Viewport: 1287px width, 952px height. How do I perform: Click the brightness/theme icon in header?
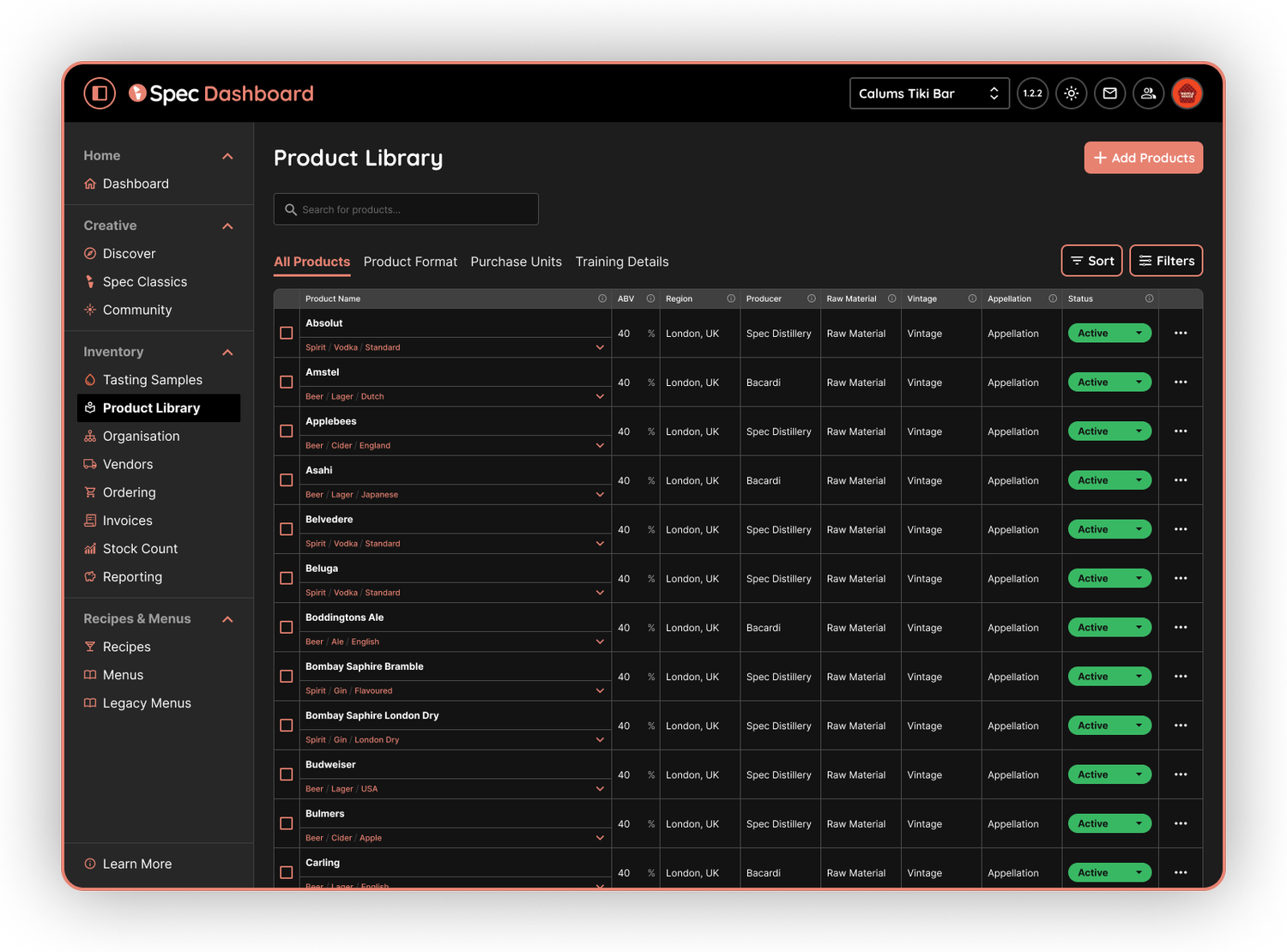click(x=1071, y=93)
